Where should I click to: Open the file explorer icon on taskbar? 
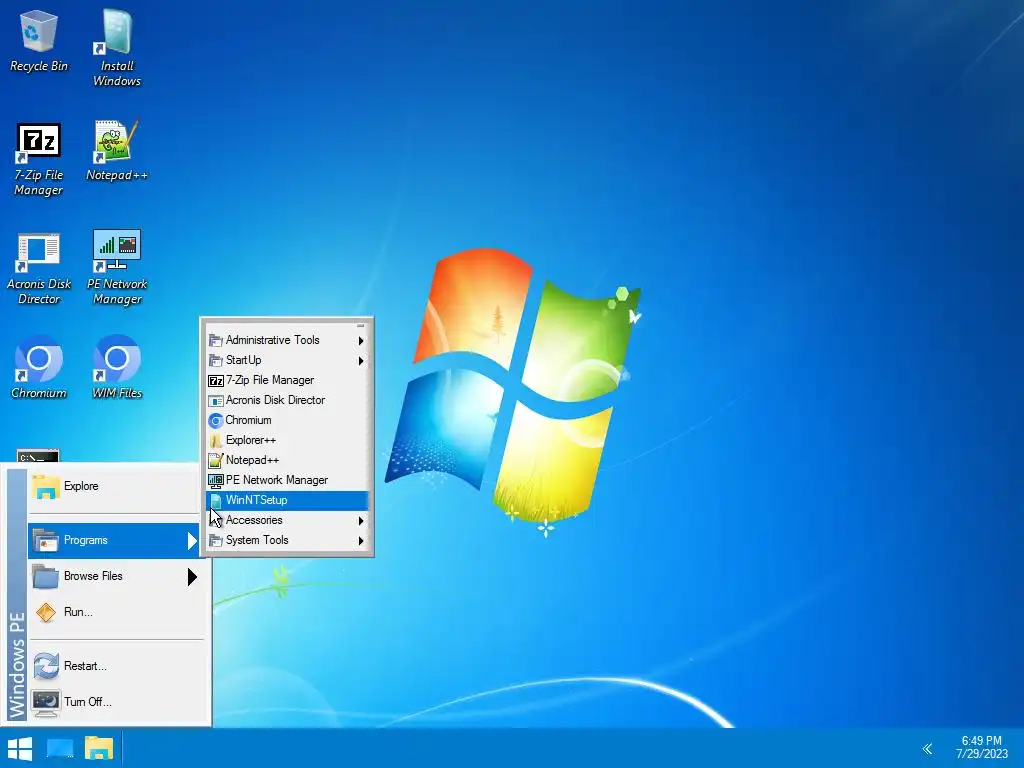tap(99, 748)
